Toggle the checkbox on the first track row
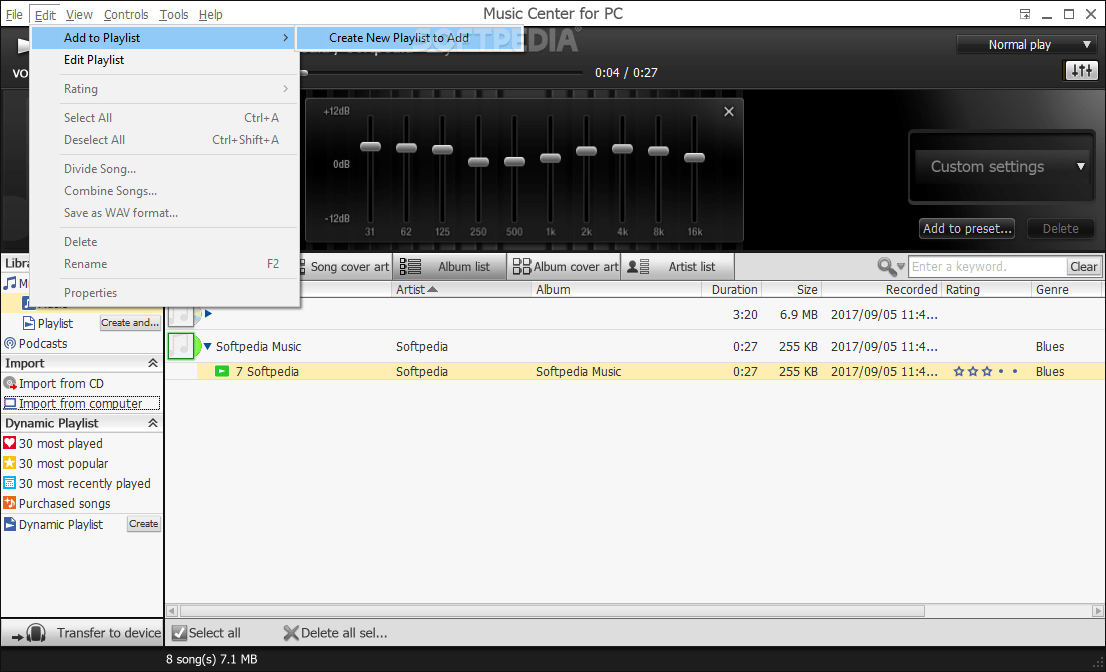This screenshot has height=672, width=1106. tap(183, 314)
